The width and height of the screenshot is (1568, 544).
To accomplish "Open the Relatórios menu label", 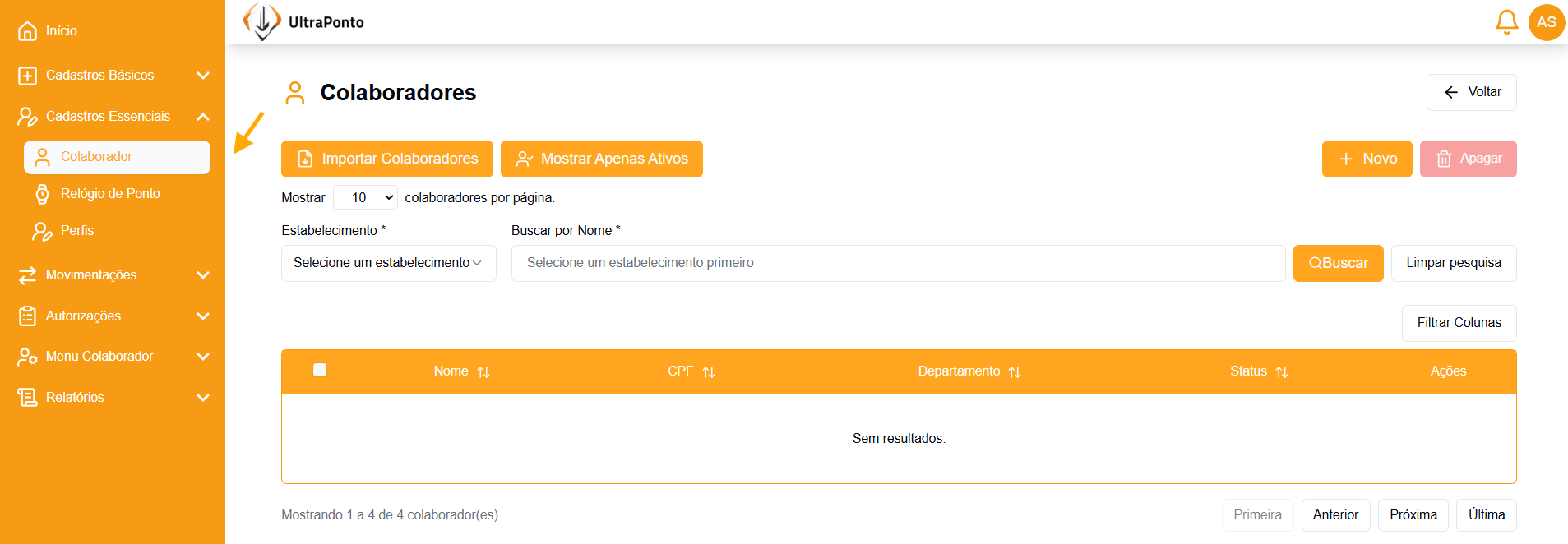I will 75,398.
